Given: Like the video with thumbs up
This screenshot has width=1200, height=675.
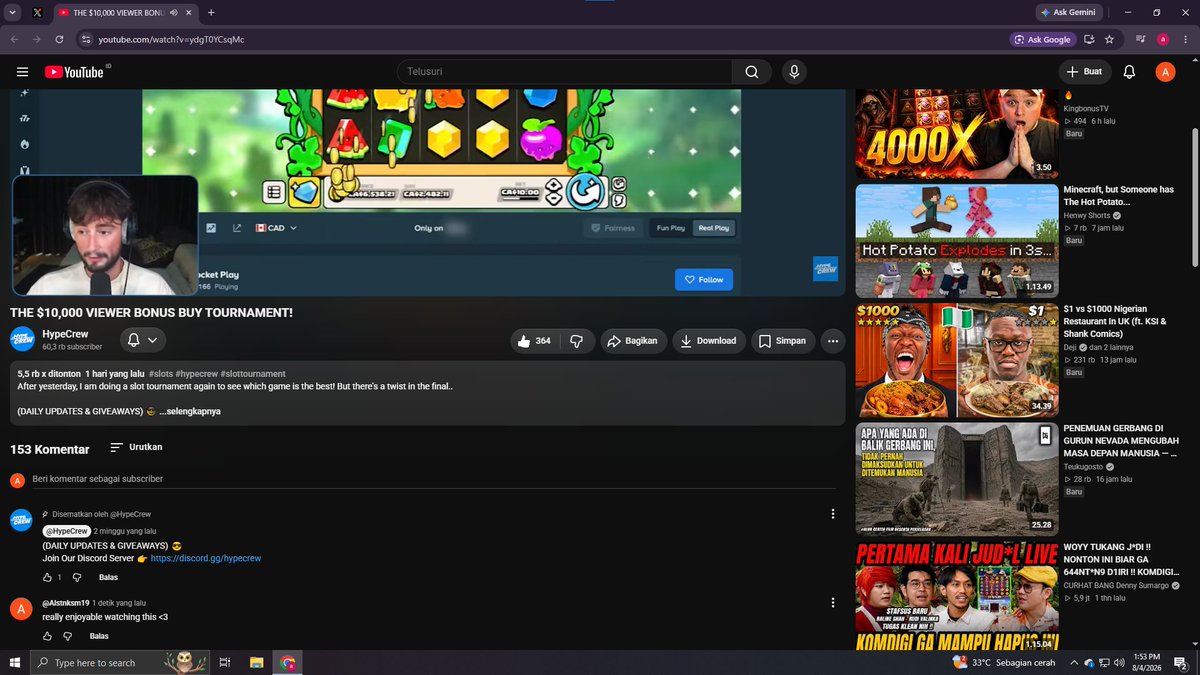Looking at the screenshot, I should pyautogui.click(x=535, y=341).
